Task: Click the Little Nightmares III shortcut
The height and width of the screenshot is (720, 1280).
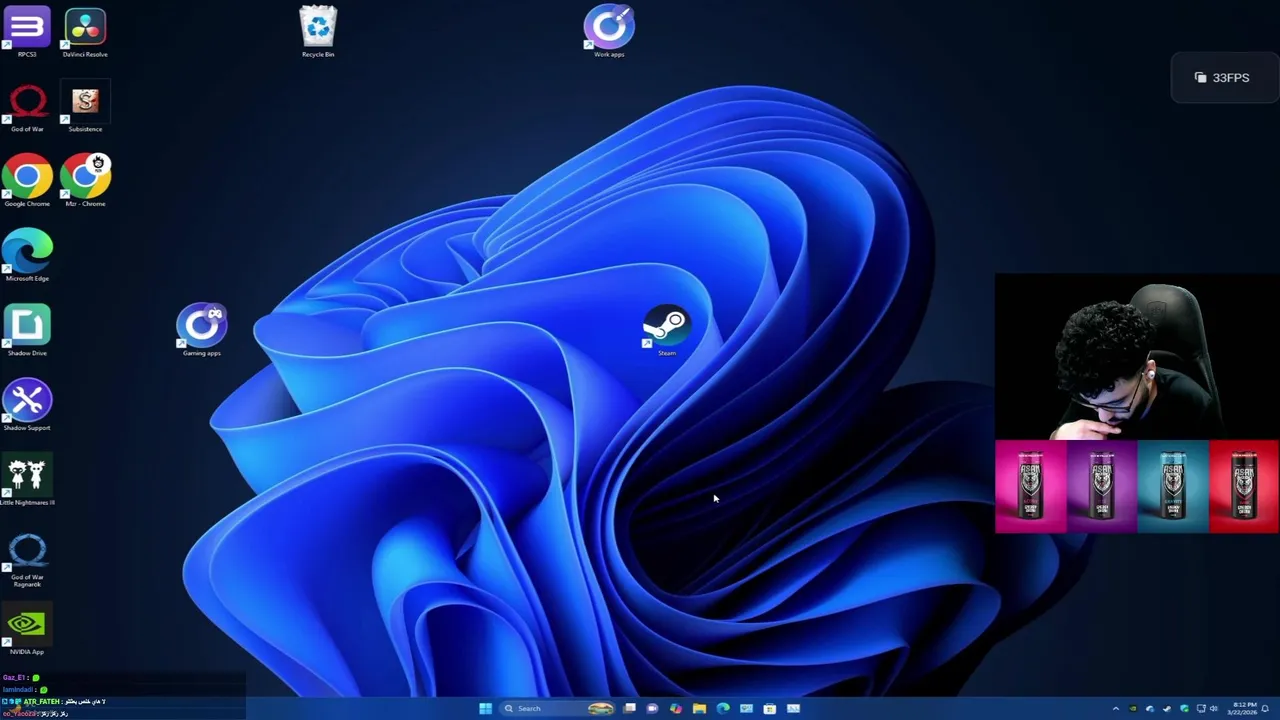Action: pos(27,480)
